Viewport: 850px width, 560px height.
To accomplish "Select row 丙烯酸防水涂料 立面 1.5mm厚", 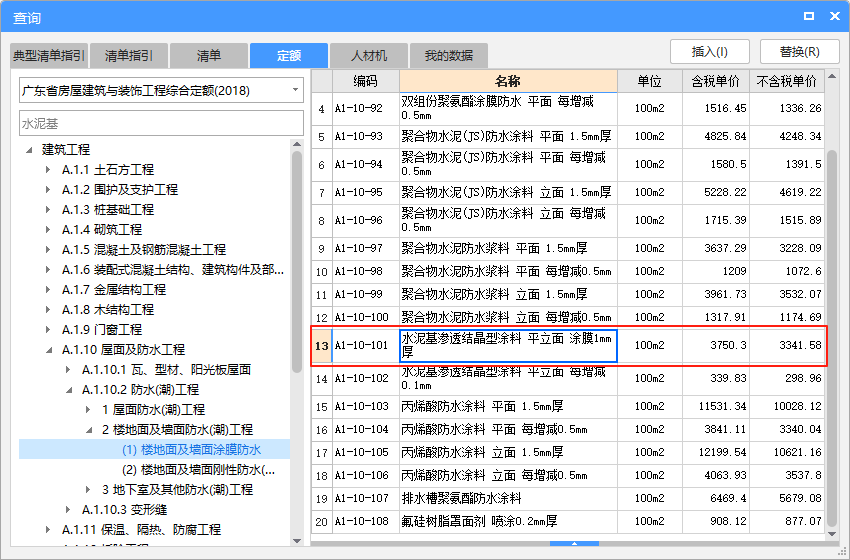I will pyautogui.click(x=568, y=452).
